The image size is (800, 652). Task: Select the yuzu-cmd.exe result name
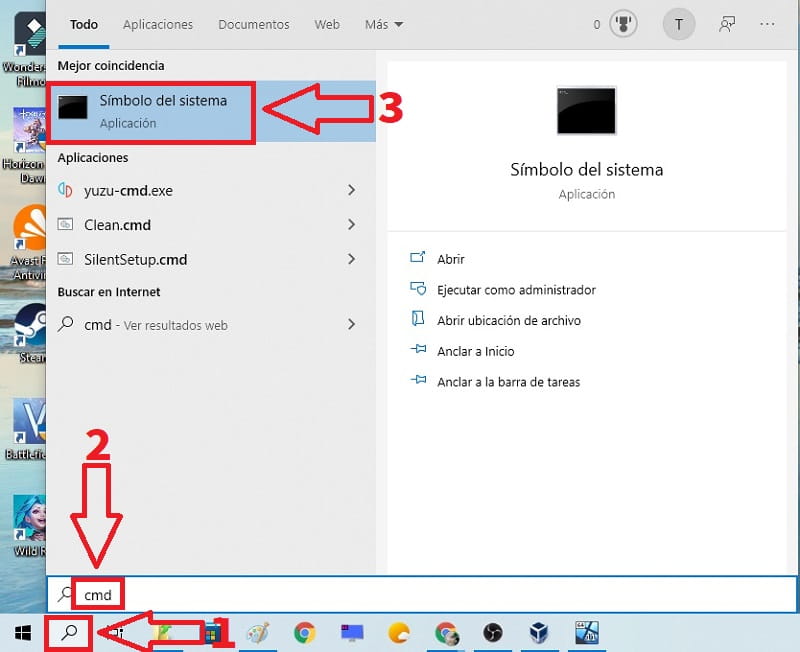point(128,190)
